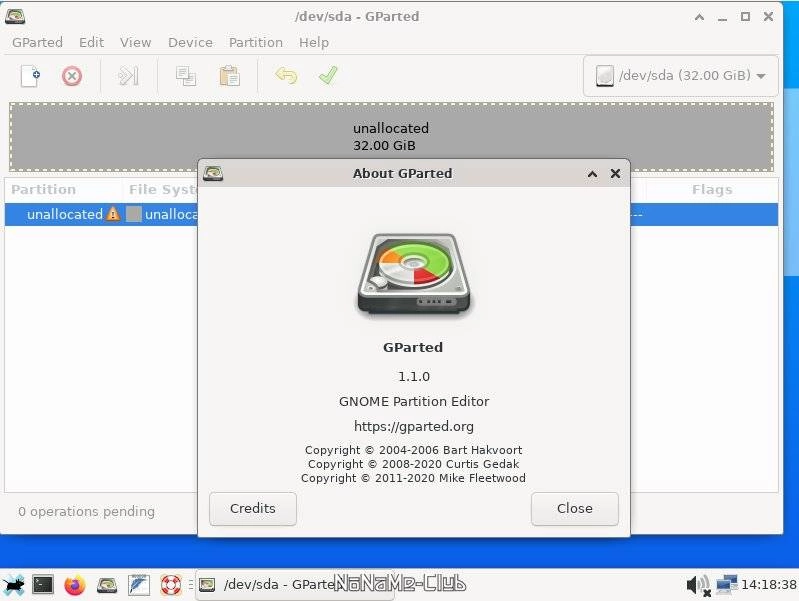Roll up the About GParted dialog
Image resolution: width=799 pixels, height=601 pixels.
pyautogui.click(x=592, y=174)
